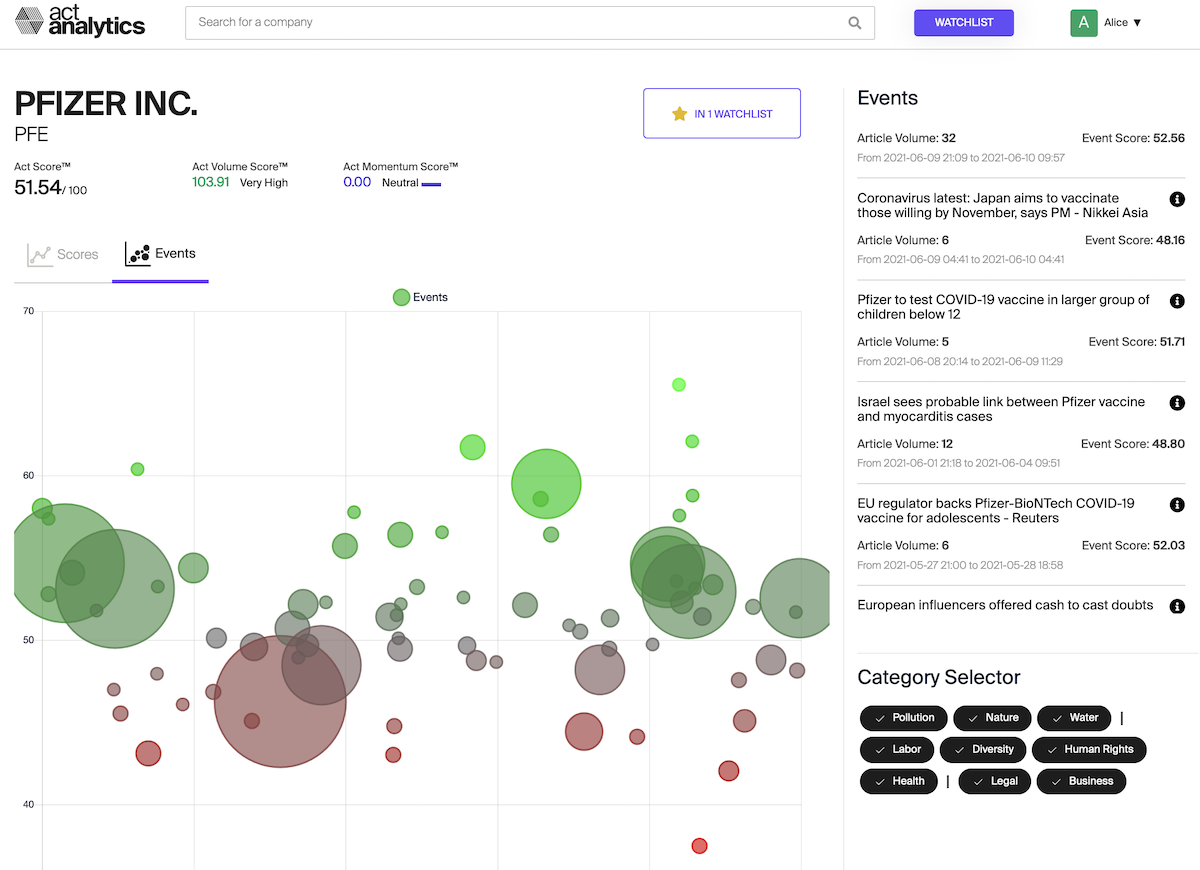The image size is (1200, 870).
Task: Click the Act Score 51.54 value
Action: (38, 187)
